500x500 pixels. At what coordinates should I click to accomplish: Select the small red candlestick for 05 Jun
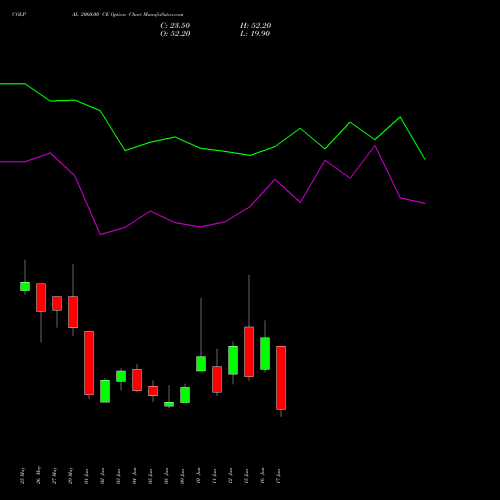coord(153,391)
